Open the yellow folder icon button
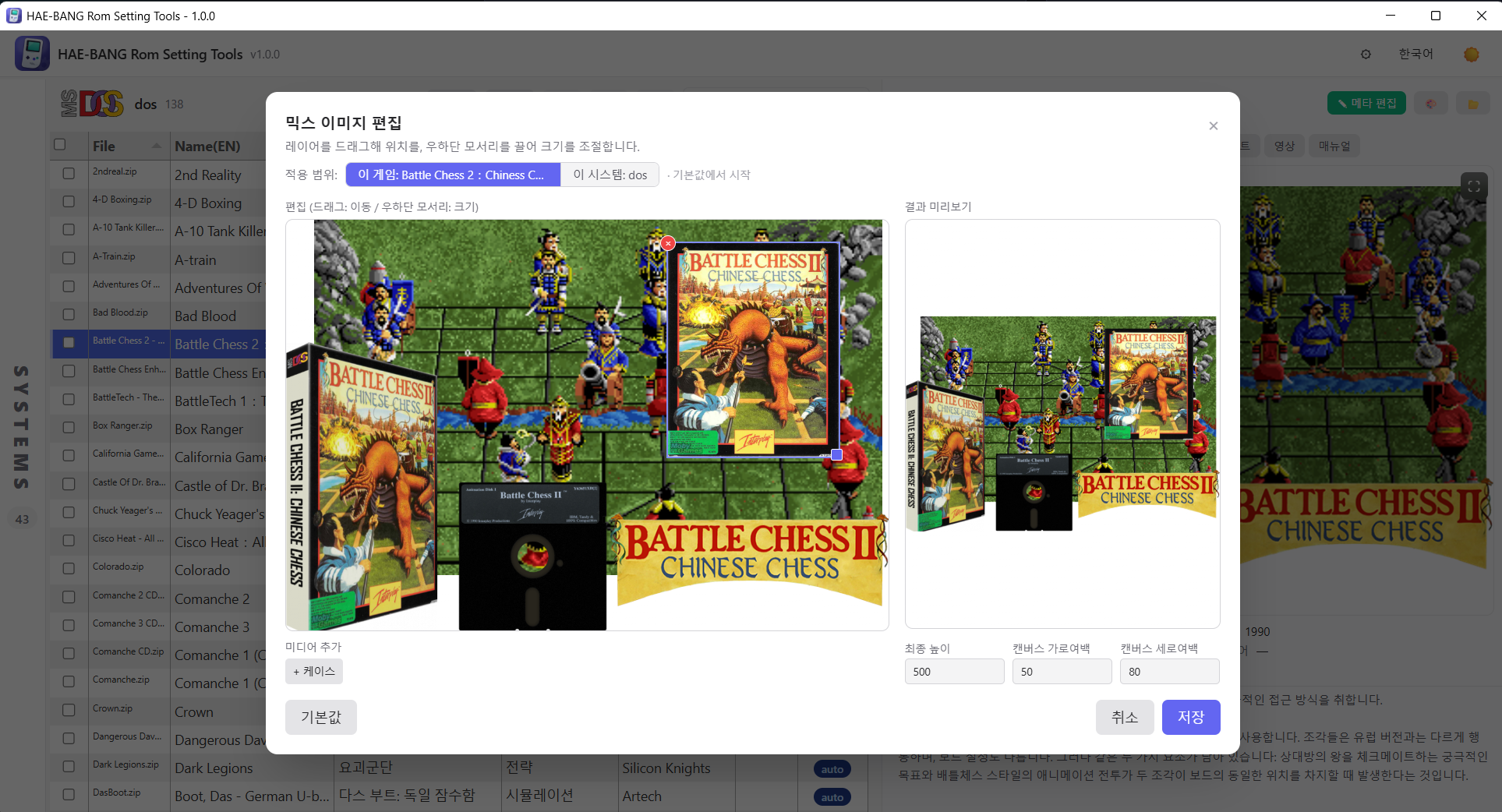1502x812 pixels. point(1473,104)
